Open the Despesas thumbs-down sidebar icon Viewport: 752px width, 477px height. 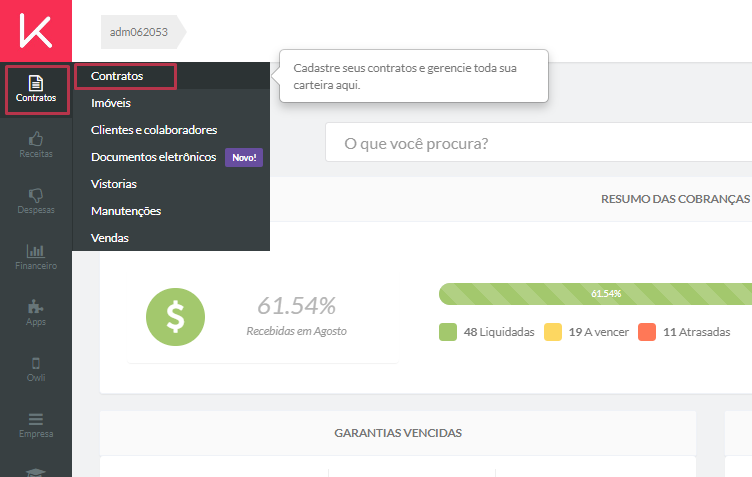pos(36,201)
